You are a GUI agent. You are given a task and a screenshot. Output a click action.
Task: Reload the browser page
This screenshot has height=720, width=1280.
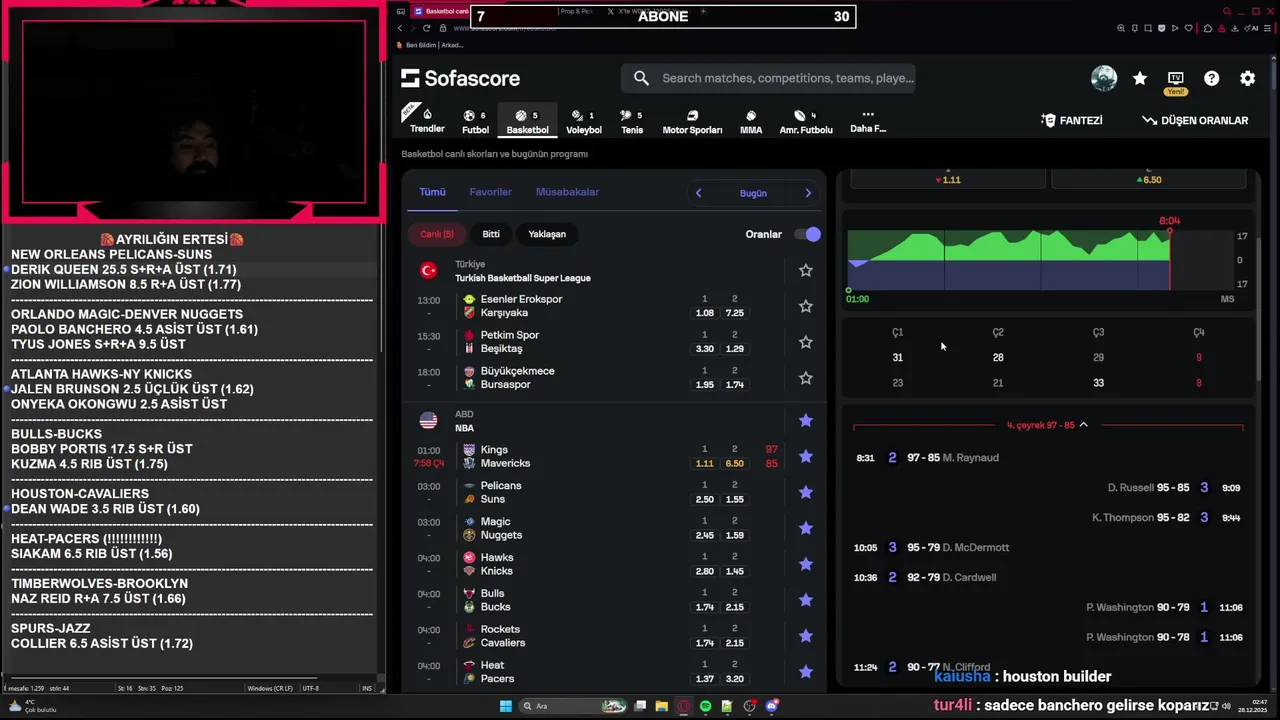point(428,28)
